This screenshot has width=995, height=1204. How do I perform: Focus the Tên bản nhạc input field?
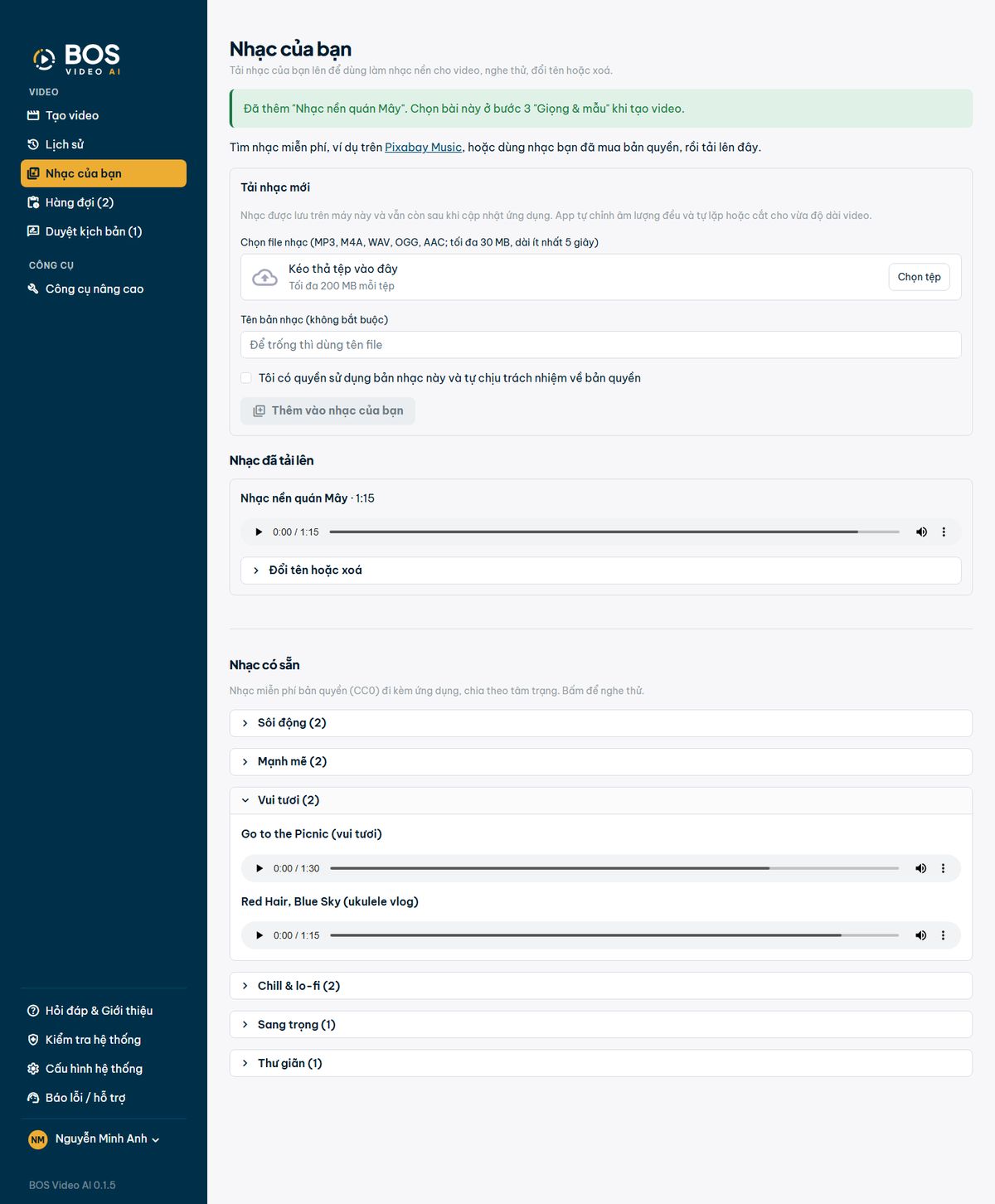coord(601,345)
